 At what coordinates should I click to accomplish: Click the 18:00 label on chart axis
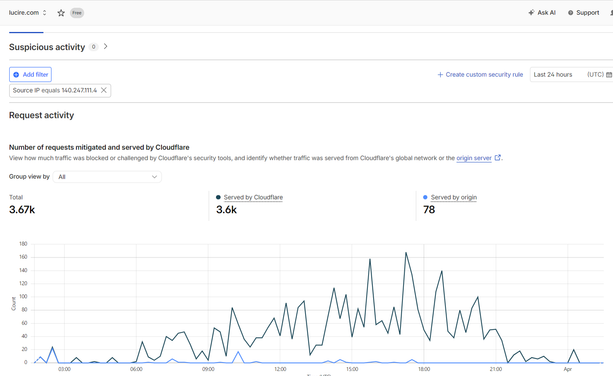pyautogui.click(x=424, y=369)
